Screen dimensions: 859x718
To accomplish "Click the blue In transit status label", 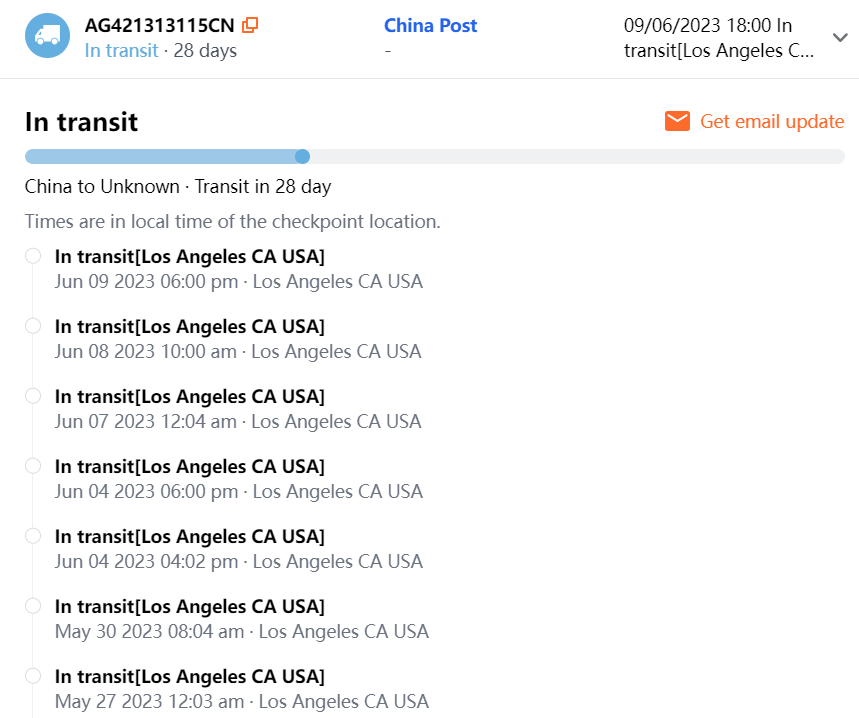I will click(x=121, y=50).
